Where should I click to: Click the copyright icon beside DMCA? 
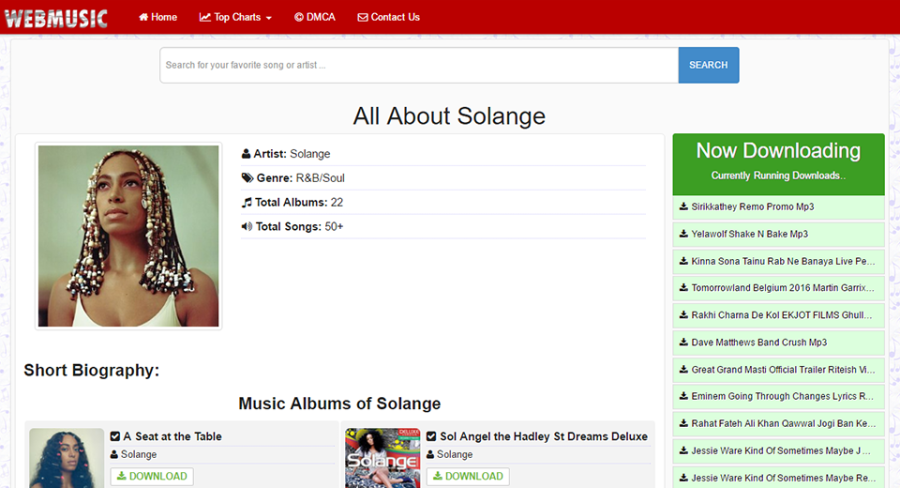(298, 17)
